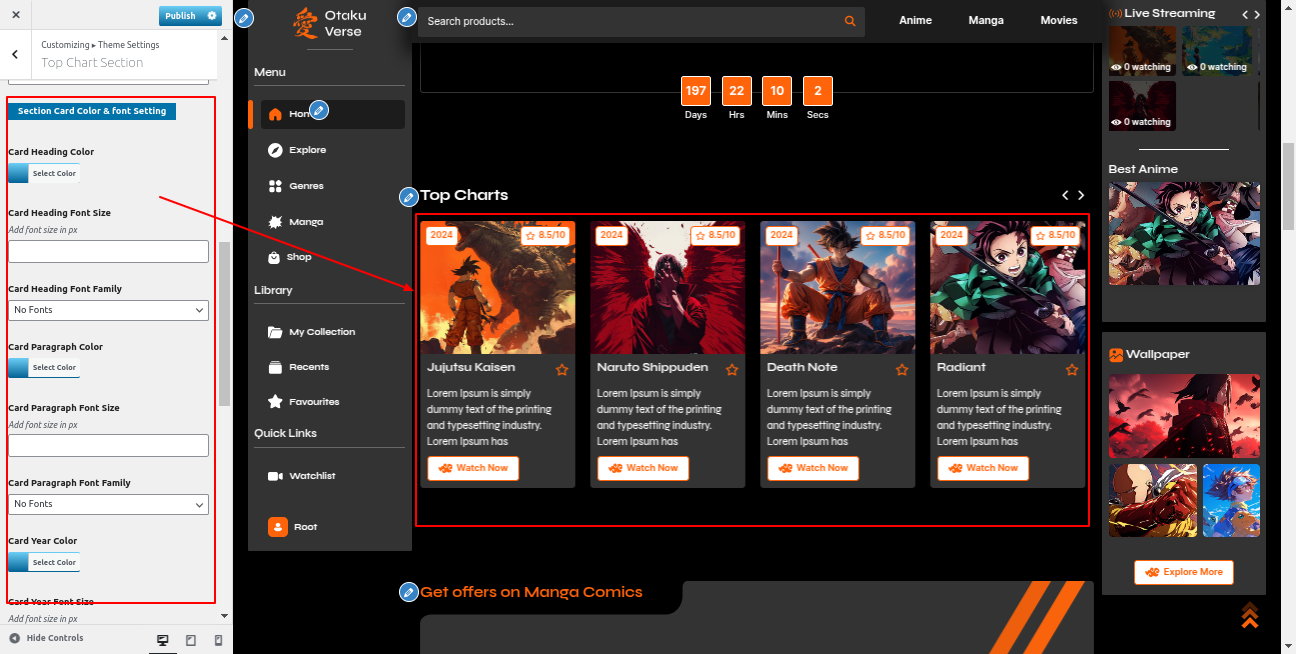Viewport: 1296px width, 654px height.
Task: Switch to tablet preview device icon
Action: 191,640
